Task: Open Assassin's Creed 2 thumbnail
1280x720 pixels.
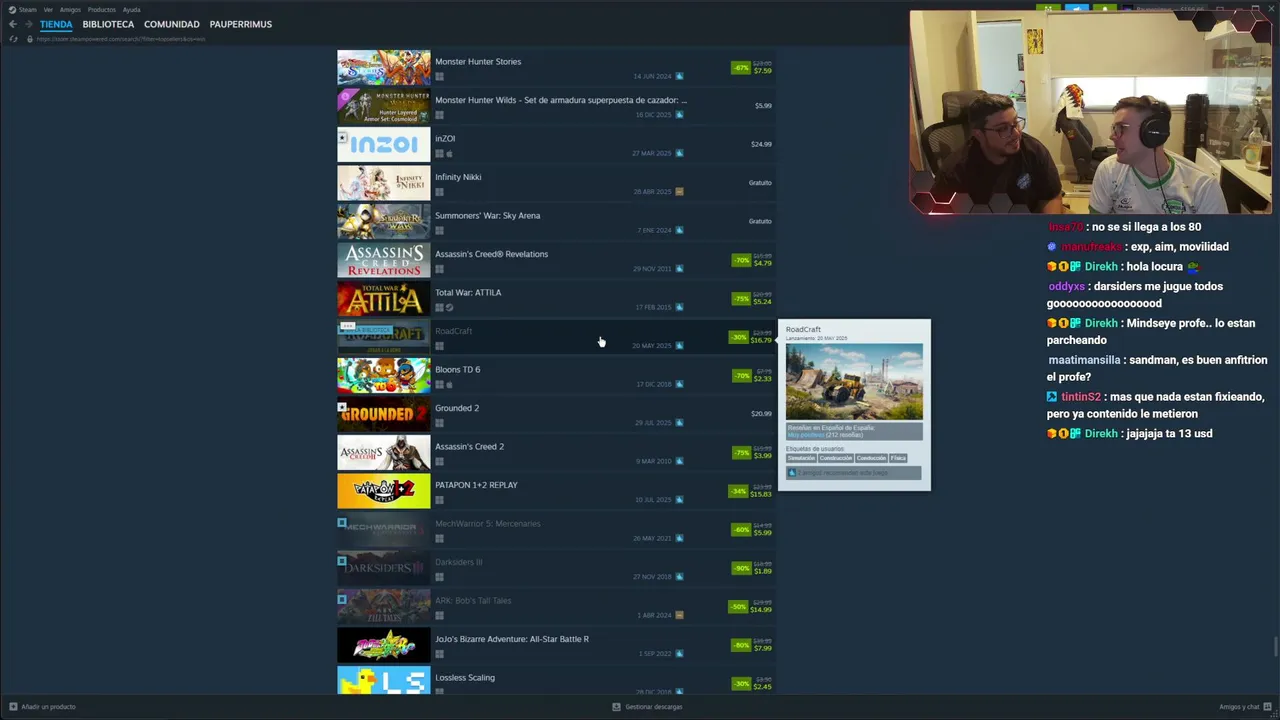Action: (x=384, y=453)
